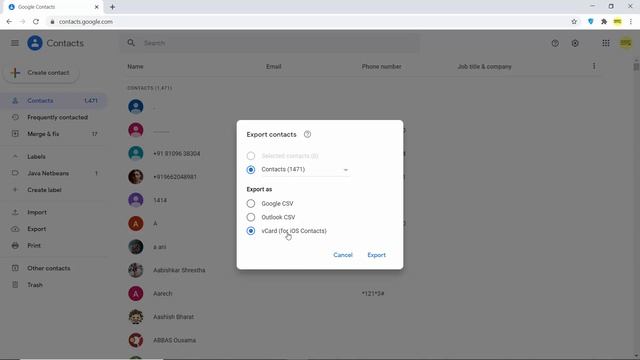Click the shield extension icon
Screen dimensions: 640x360
coord(590,22)
